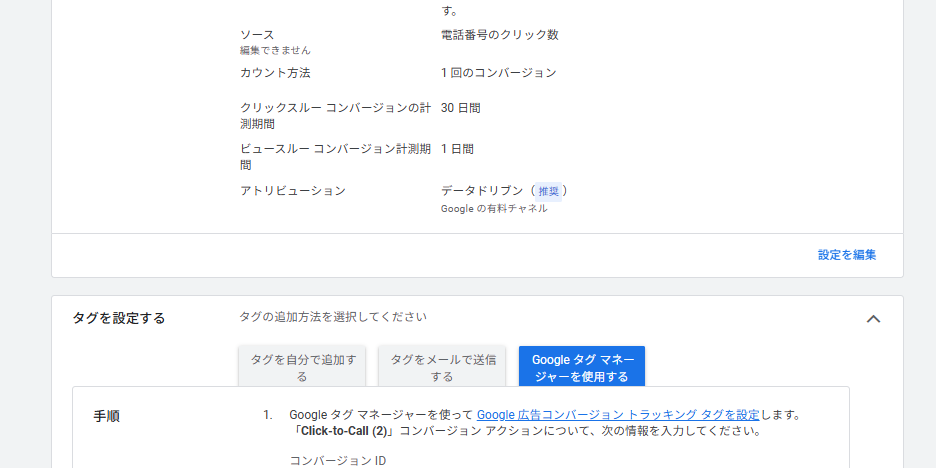The image size is (936, 468).
Task: Click the 30 日間 value
Action: [x=460, y=108]
